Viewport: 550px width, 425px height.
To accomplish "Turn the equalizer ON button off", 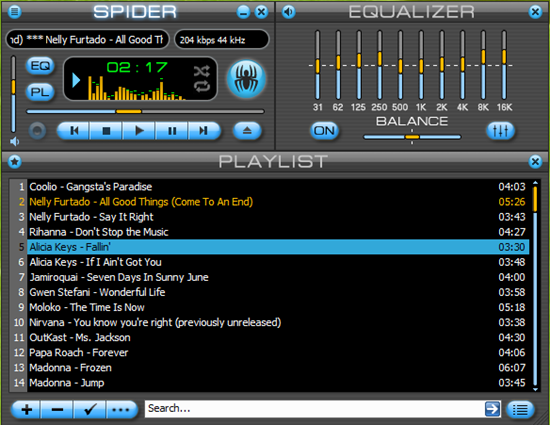I will tap(324, 131).
